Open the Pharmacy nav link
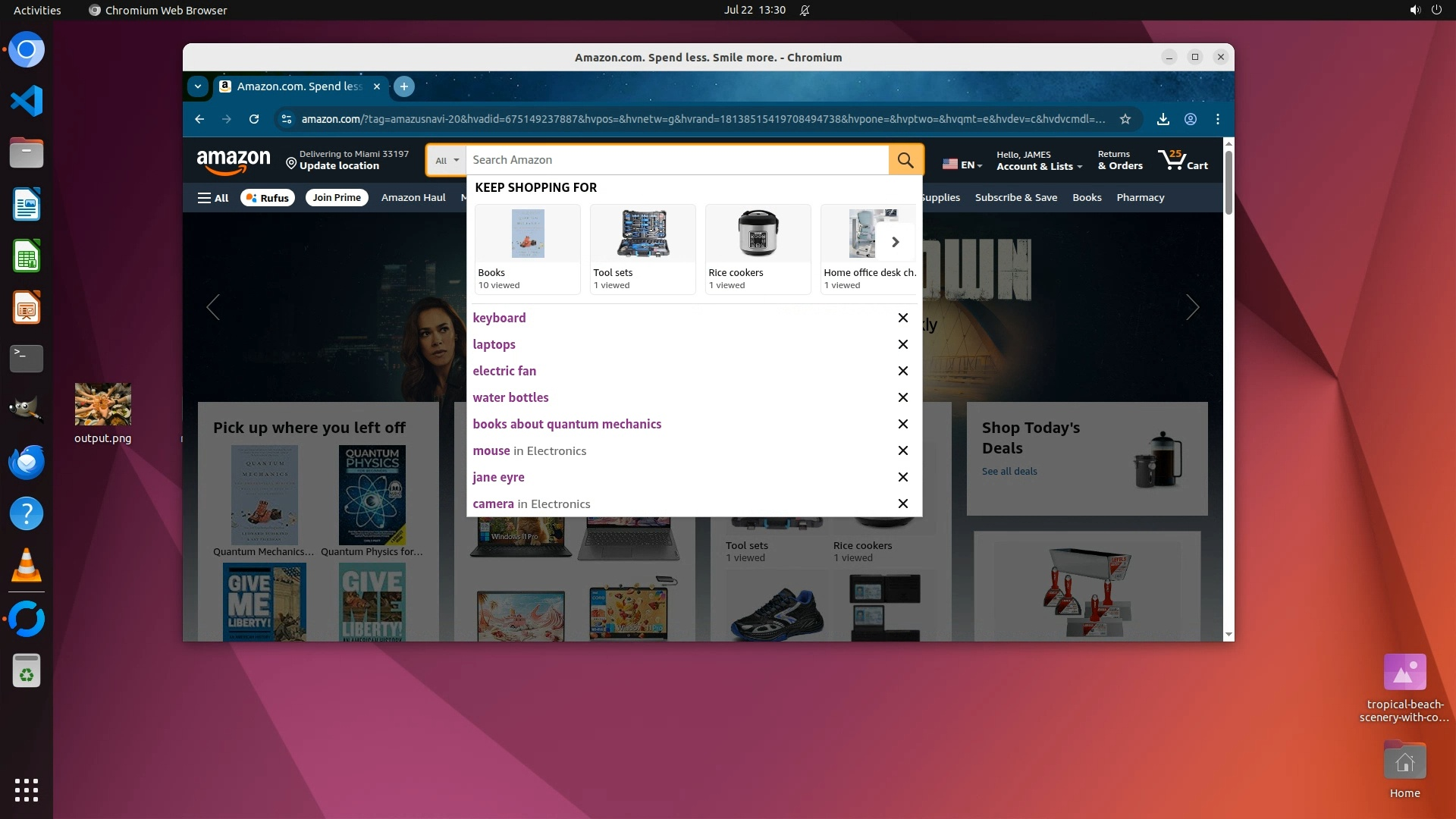 click(1140, 198)
